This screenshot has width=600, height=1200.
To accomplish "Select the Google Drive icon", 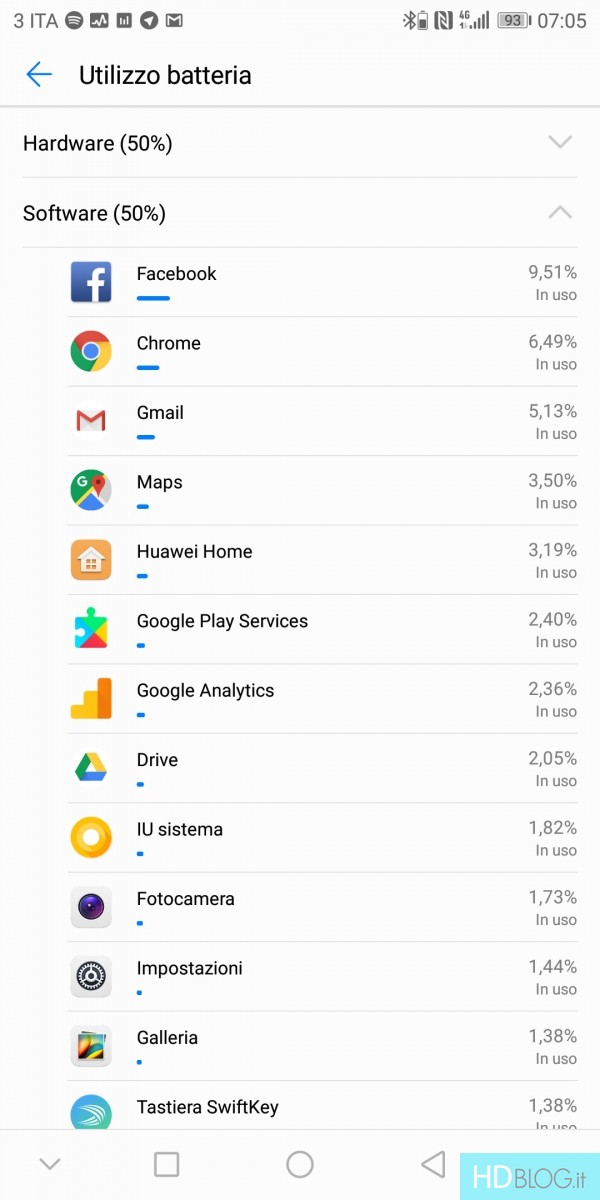I will [x=91, y=768].
